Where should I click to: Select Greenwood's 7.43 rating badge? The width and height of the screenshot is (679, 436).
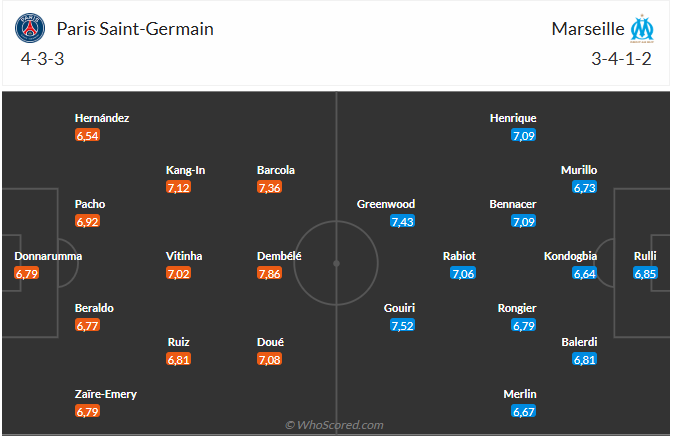402,221
